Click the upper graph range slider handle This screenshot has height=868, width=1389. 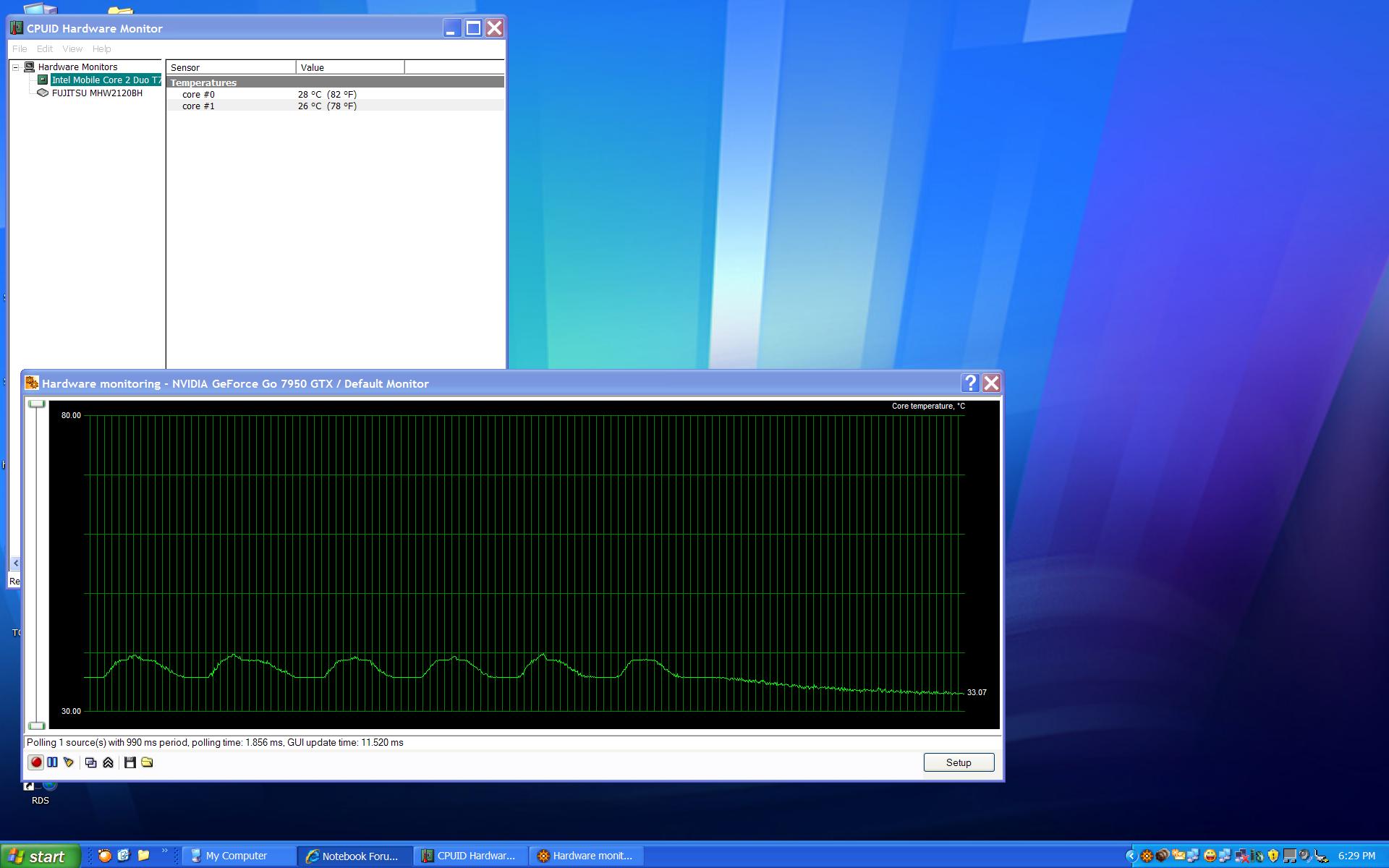[x=36, y=404]
